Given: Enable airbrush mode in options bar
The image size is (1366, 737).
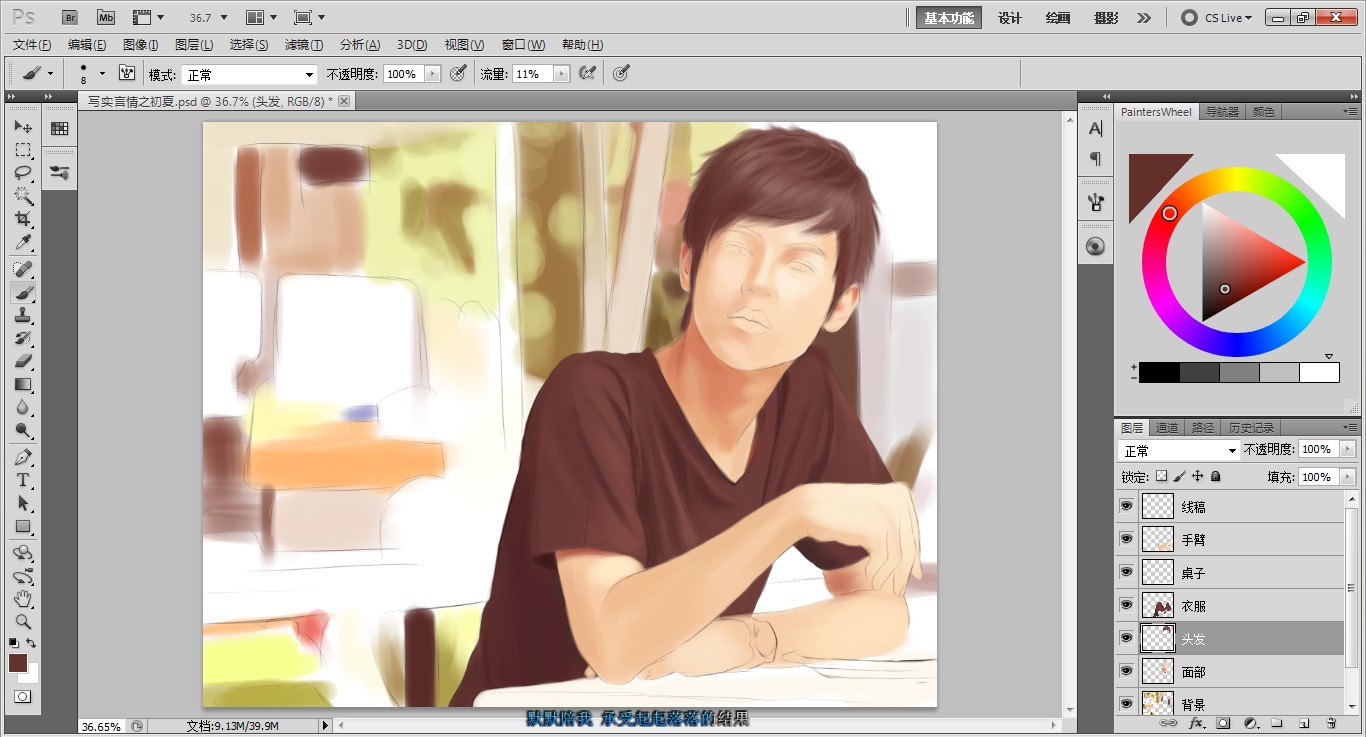Looking at the screenshot, I should (x=588, y=74).
